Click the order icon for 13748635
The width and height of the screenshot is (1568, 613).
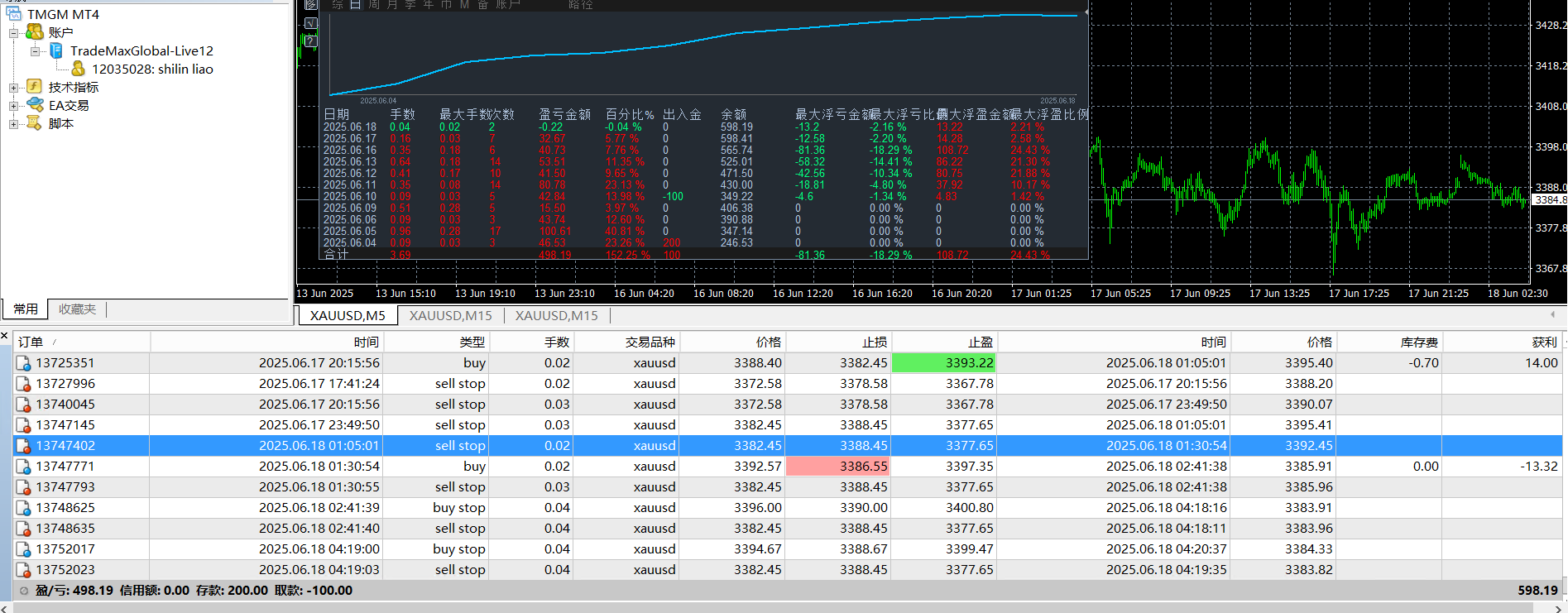coord(24,528)
